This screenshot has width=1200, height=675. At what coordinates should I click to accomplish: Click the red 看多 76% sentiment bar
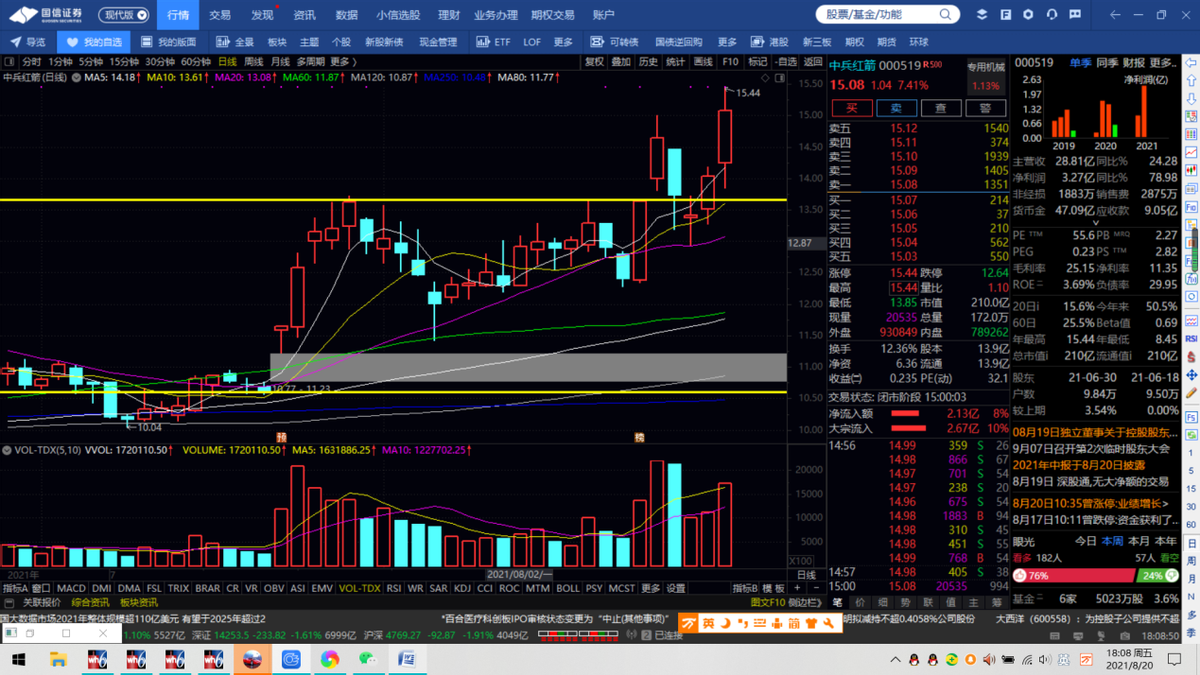tap(1073, 576)
